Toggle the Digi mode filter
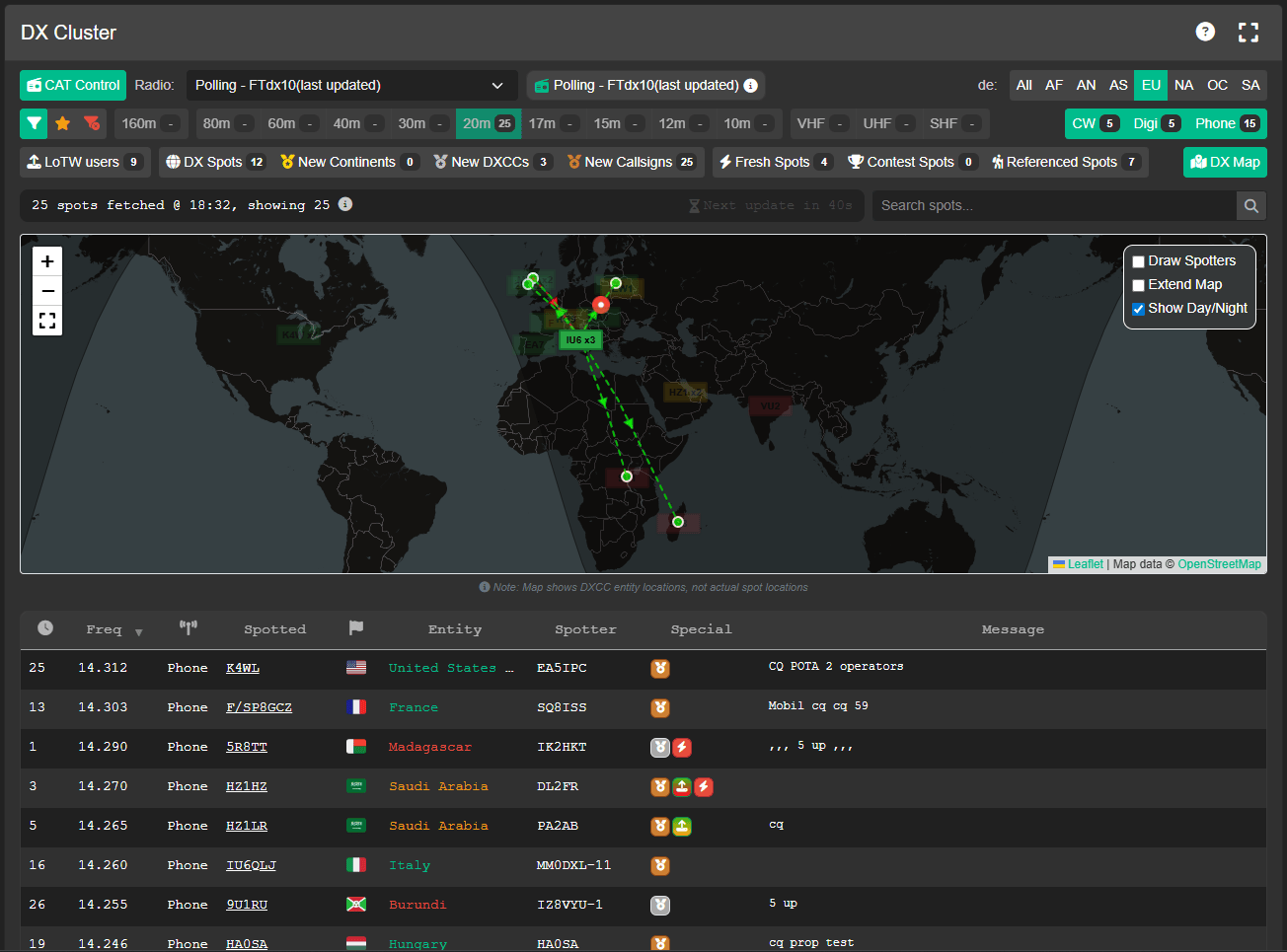 (1156, 123)
